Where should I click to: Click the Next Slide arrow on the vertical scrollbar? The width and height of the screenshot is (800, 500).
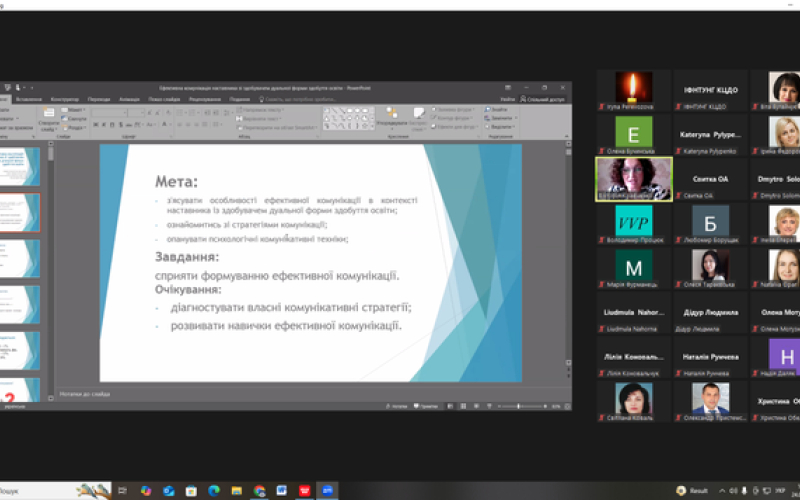coord(568,376)
